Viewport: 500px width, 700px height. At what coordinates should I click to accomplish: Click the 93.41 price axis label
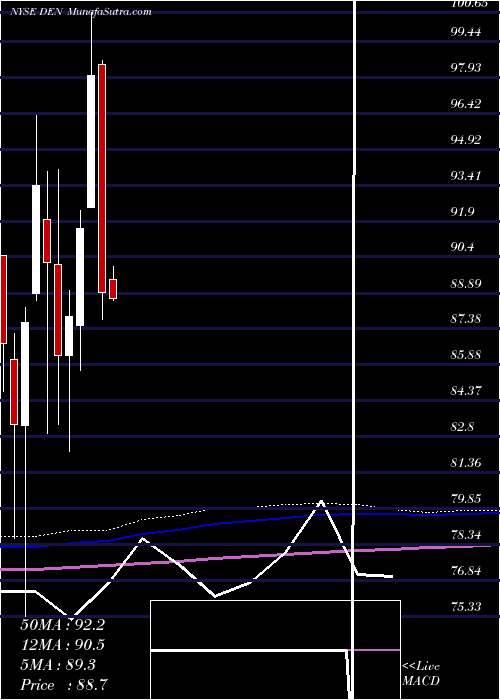click(x=467, y=175)
